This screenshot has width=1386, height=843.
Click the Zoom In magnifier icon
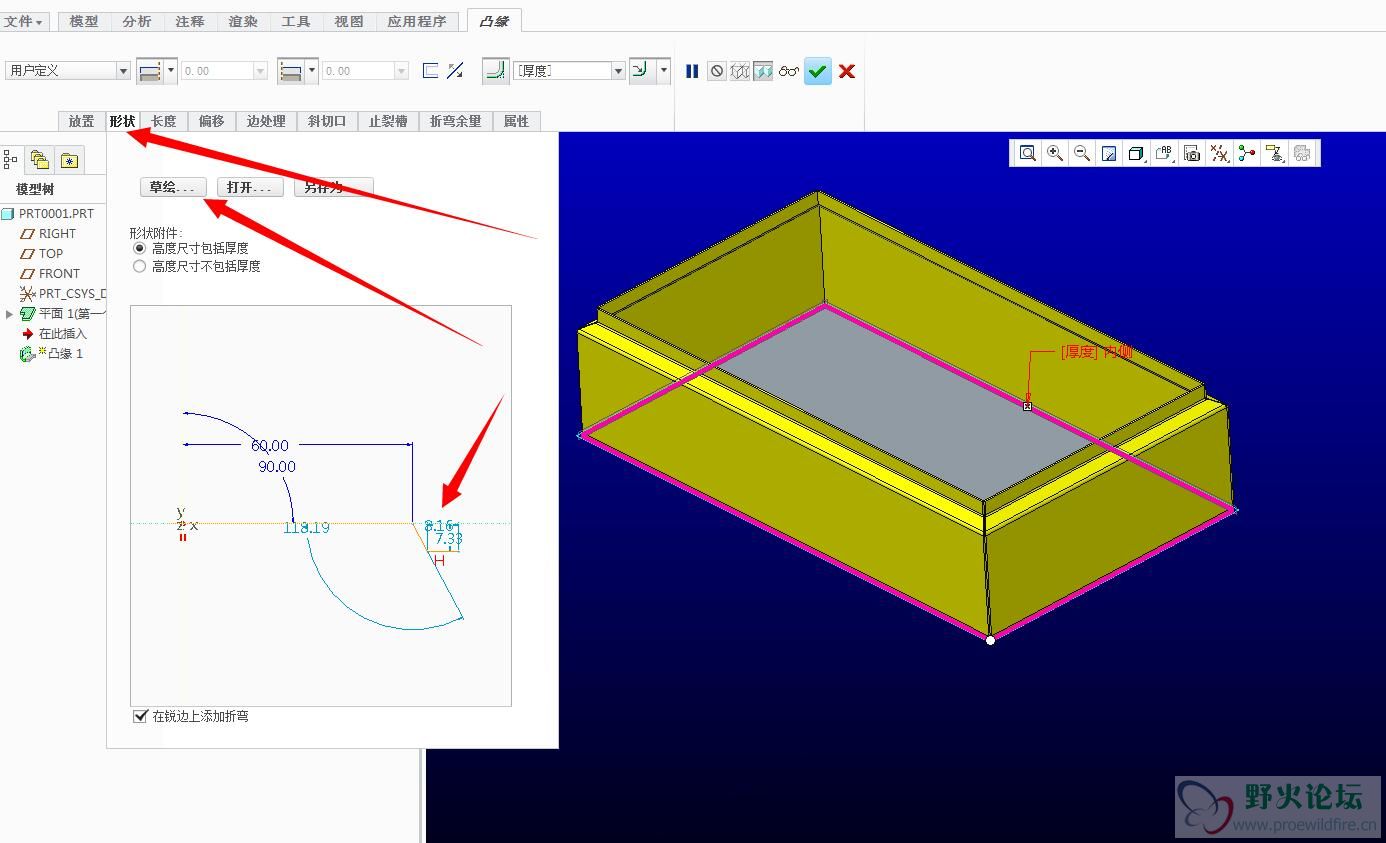1054,153
